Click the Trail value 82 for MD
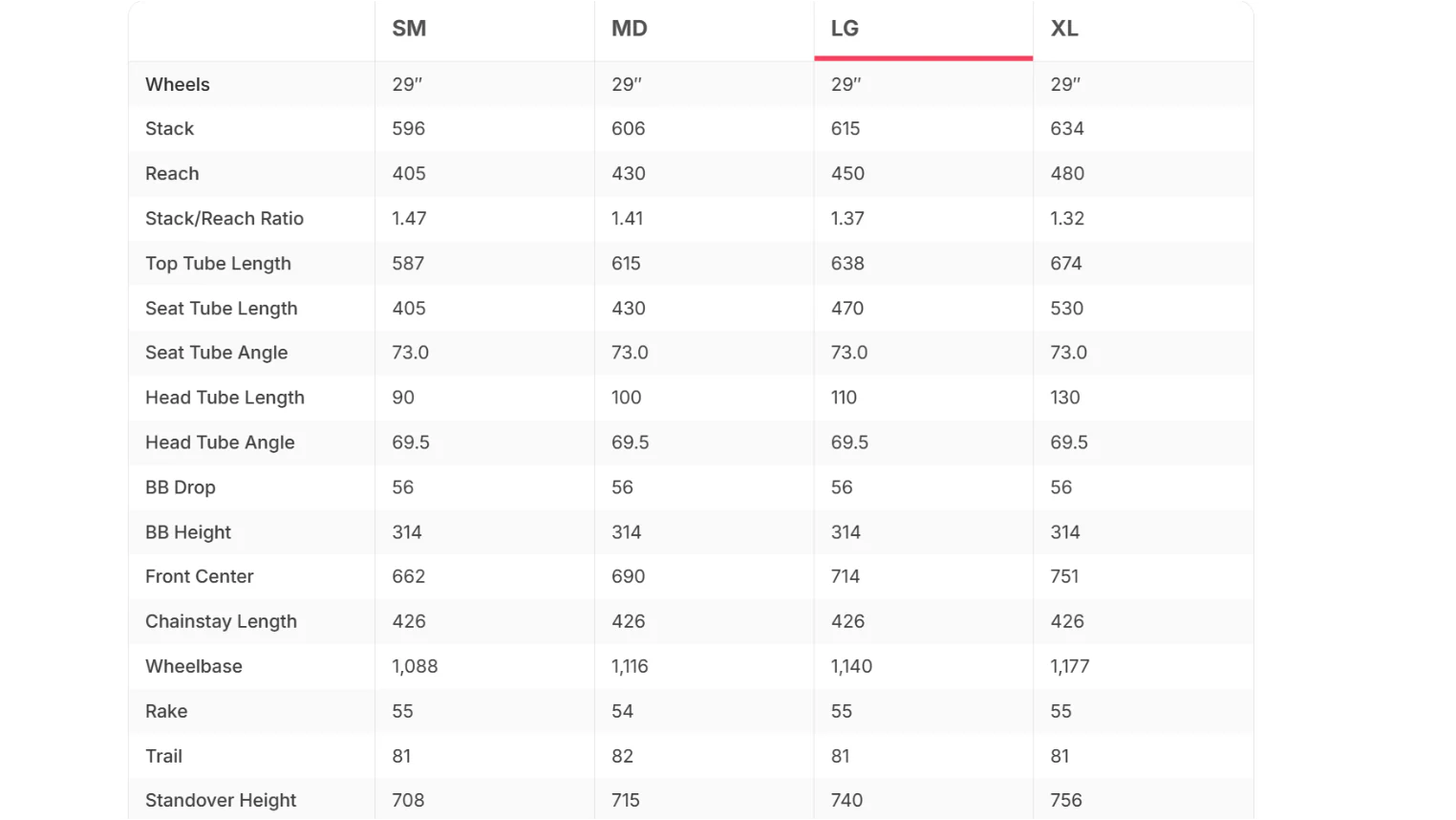This screenshot has width=1456, height=820. click(622, 756)
